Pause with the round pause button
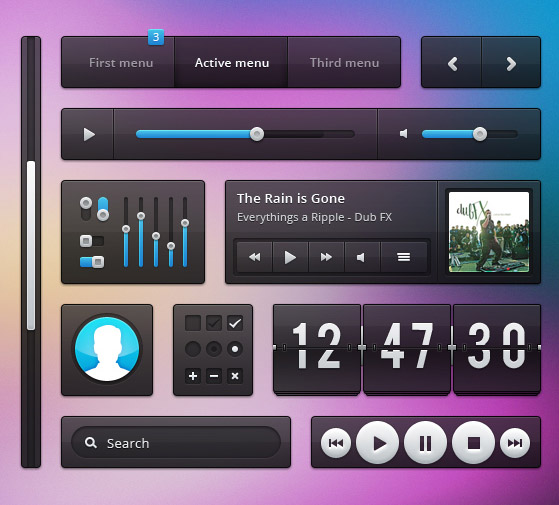The height and width of the screenshot is (505, 559). (x=425, y=443)
